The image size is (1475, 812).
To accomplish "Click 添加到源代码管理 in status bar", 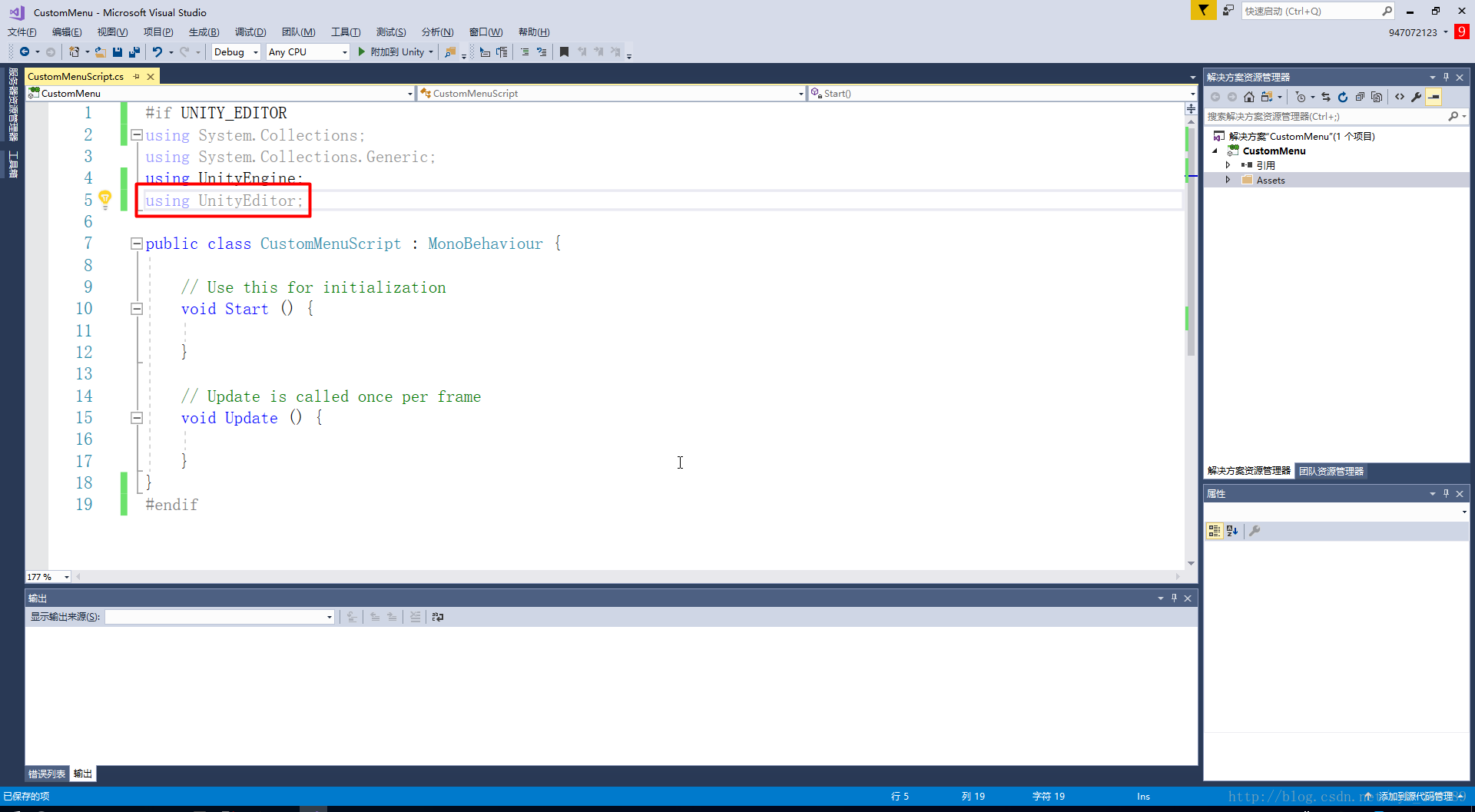I will click(x=1415, y=796).
